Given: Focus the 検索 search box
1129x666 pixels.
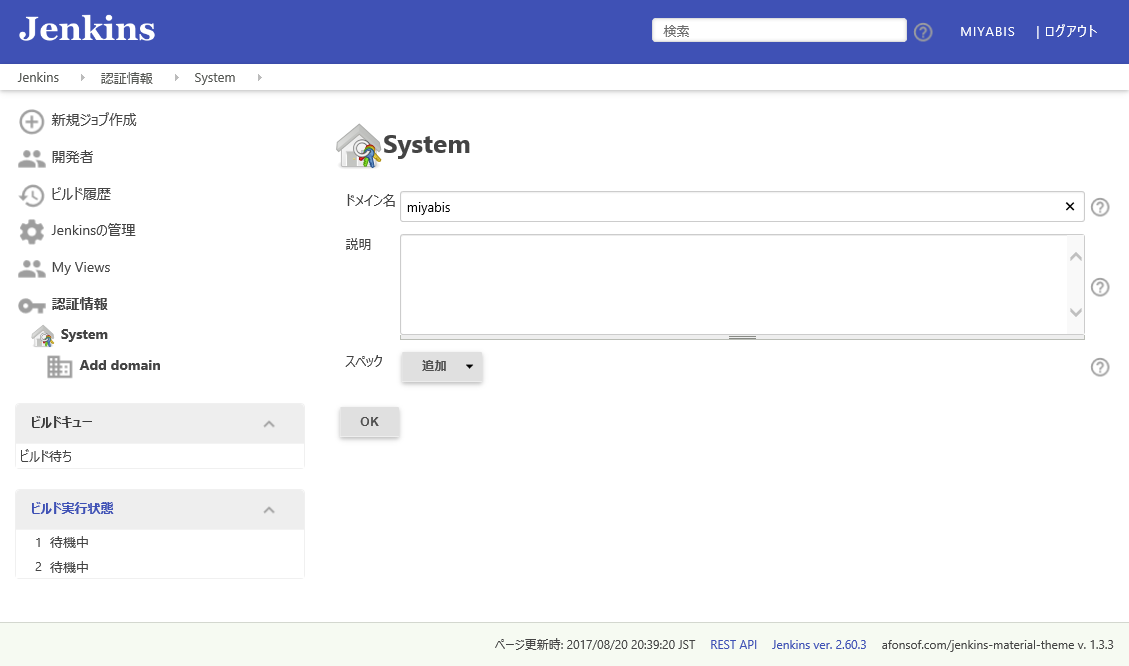Looking at the screenshot, I should tap(779, 30).
